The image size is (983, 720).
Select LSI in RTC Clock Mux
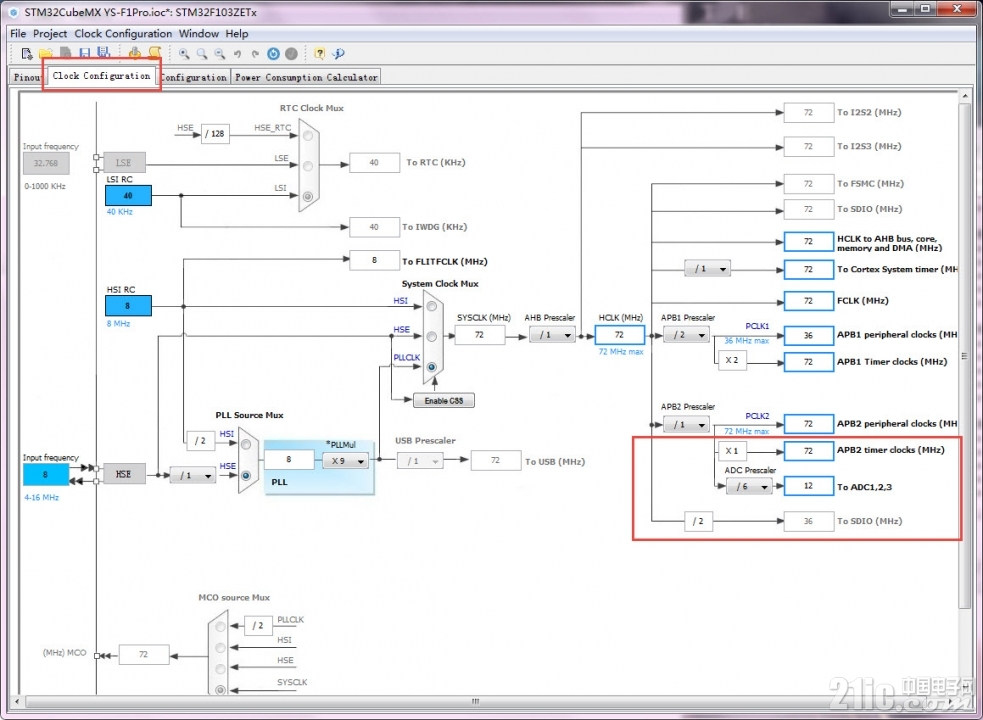pyautogui.click(x=308, y=196)
